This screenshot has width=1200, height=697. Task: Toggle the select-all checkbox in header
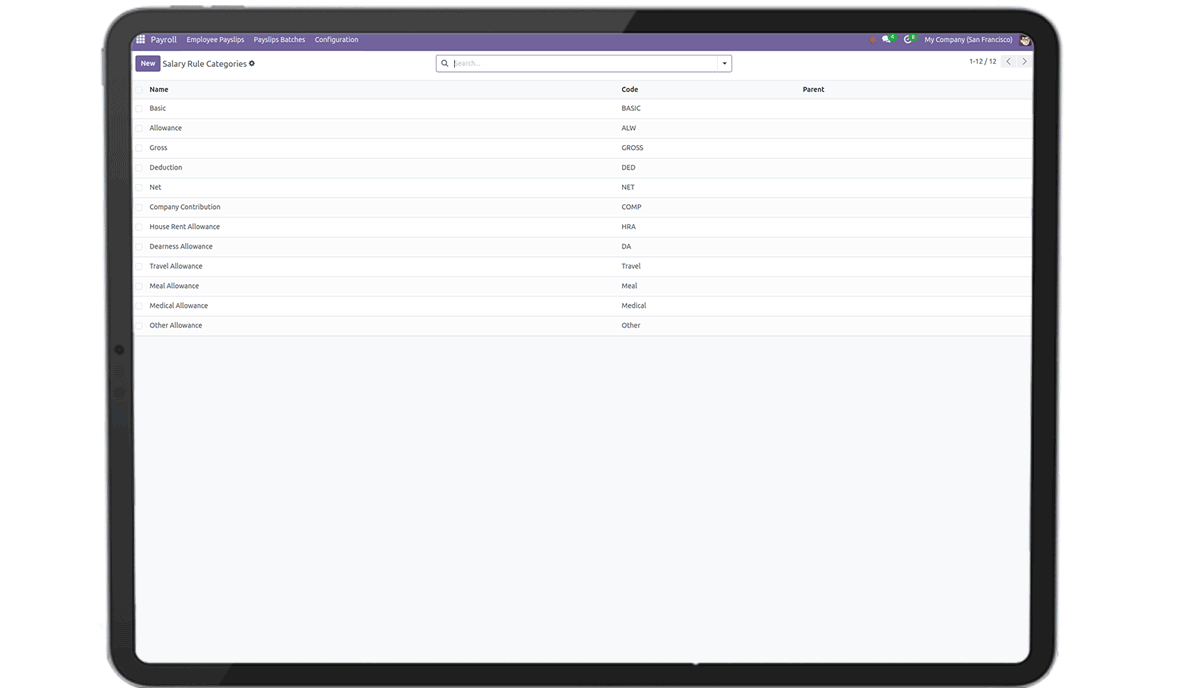[x=140, y=90]
